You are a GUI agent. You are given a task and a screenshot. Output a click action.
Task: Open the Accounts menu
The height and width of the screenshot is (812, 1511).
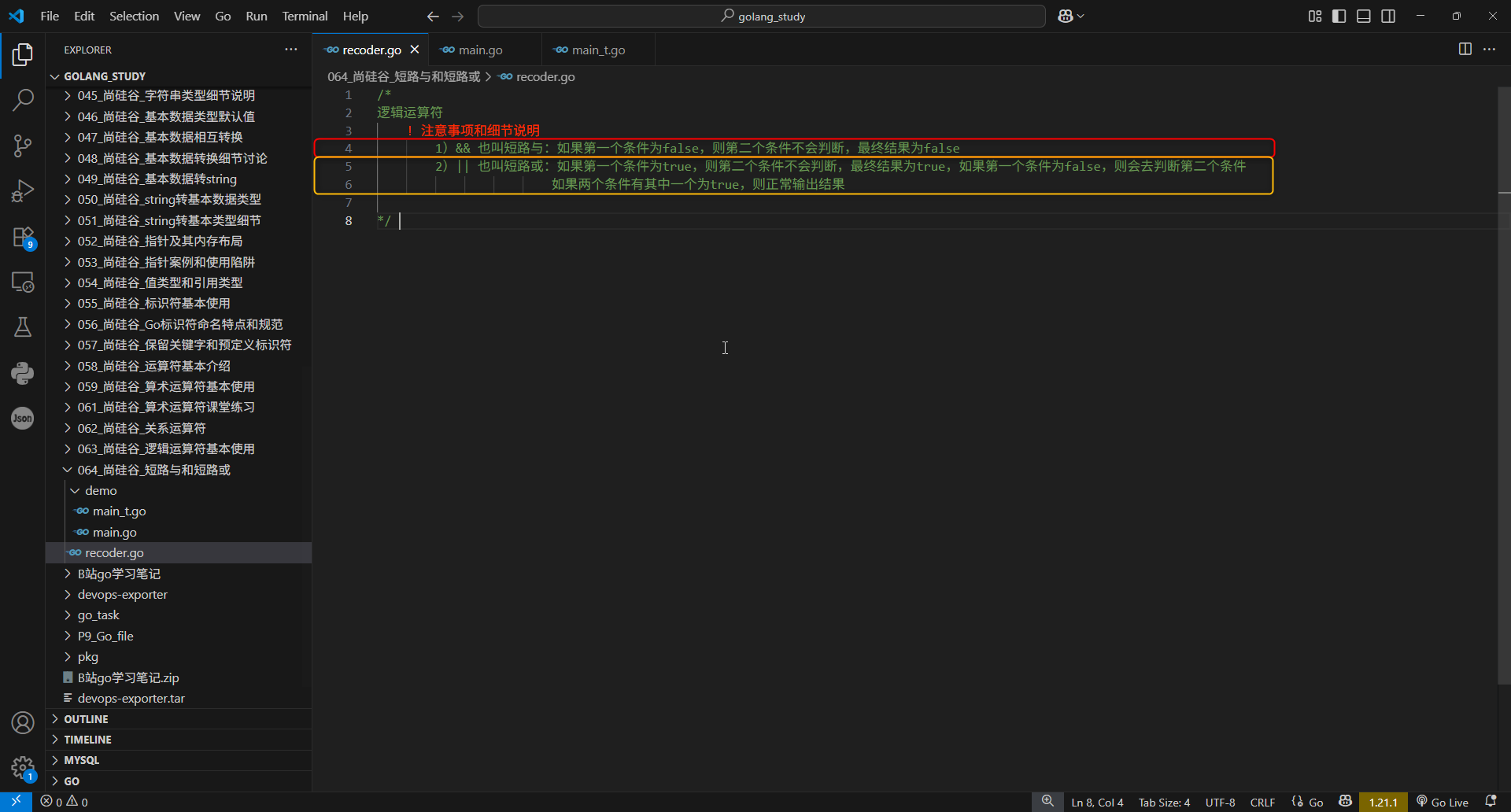point(23,722)
